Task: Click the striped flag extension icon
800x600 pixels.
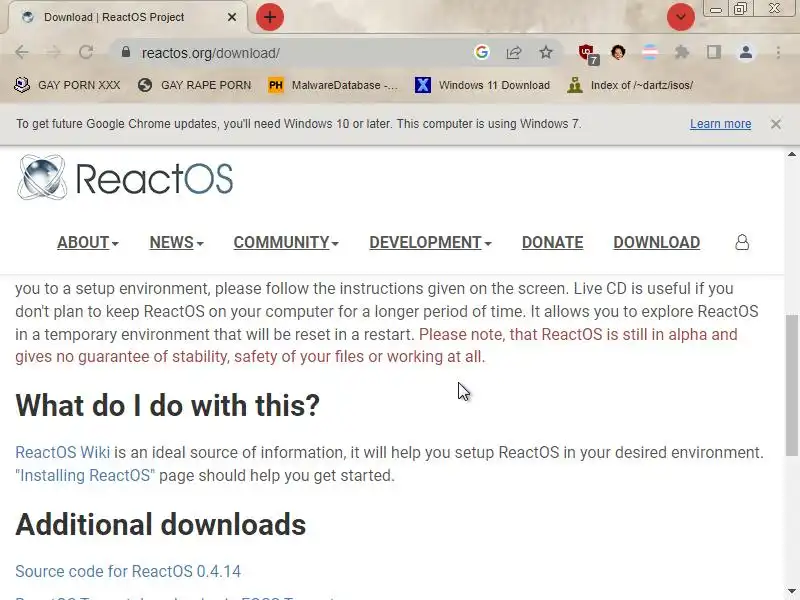Action: pos(649,52)
